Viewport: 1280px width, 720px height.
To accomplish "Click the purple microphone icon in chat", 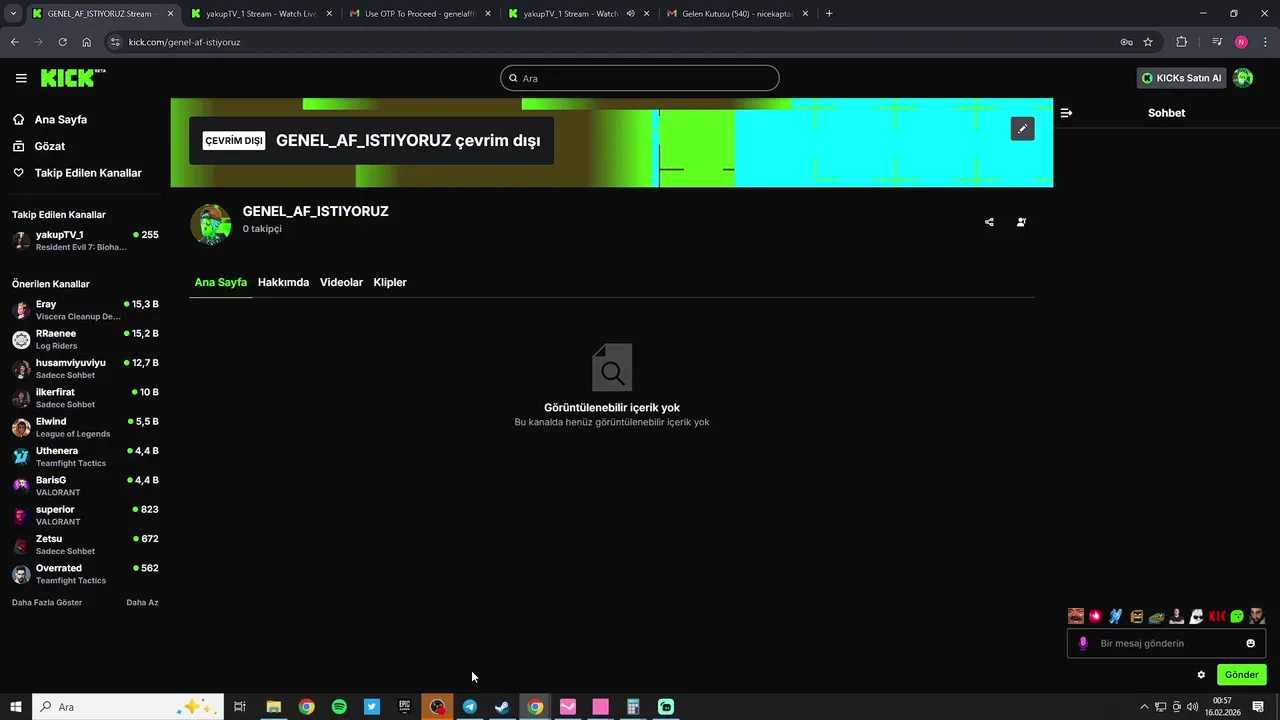I will pos(1083,643).
